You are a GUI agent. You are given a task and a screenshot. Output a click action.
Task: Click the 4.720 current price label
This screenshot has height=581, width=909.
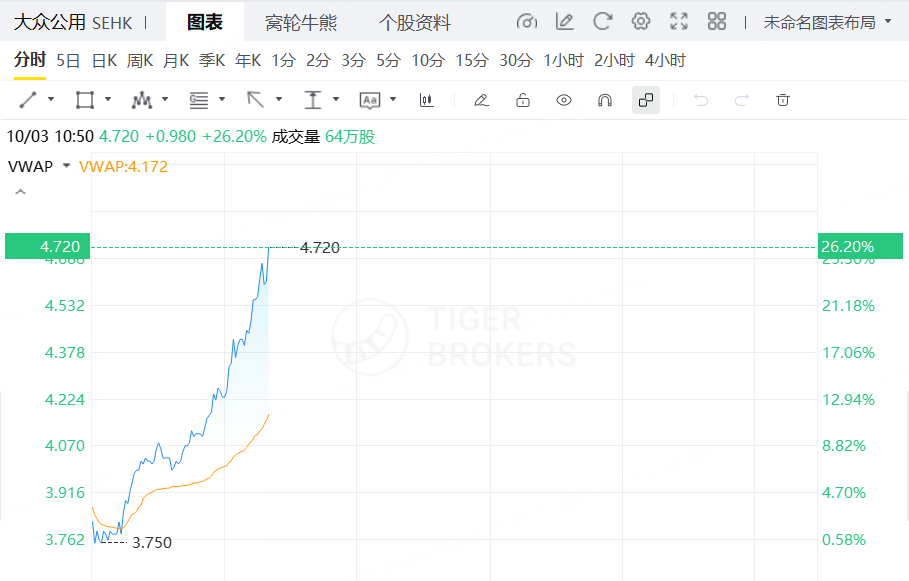tap(47, 246)
